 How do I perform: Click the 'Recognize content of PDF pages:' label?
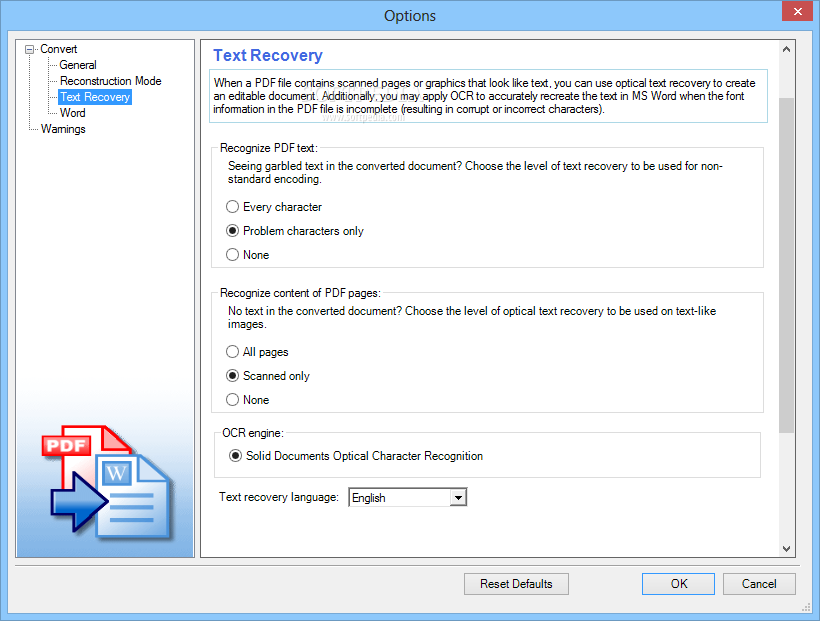pyautogui.click(x=300, y=293)
